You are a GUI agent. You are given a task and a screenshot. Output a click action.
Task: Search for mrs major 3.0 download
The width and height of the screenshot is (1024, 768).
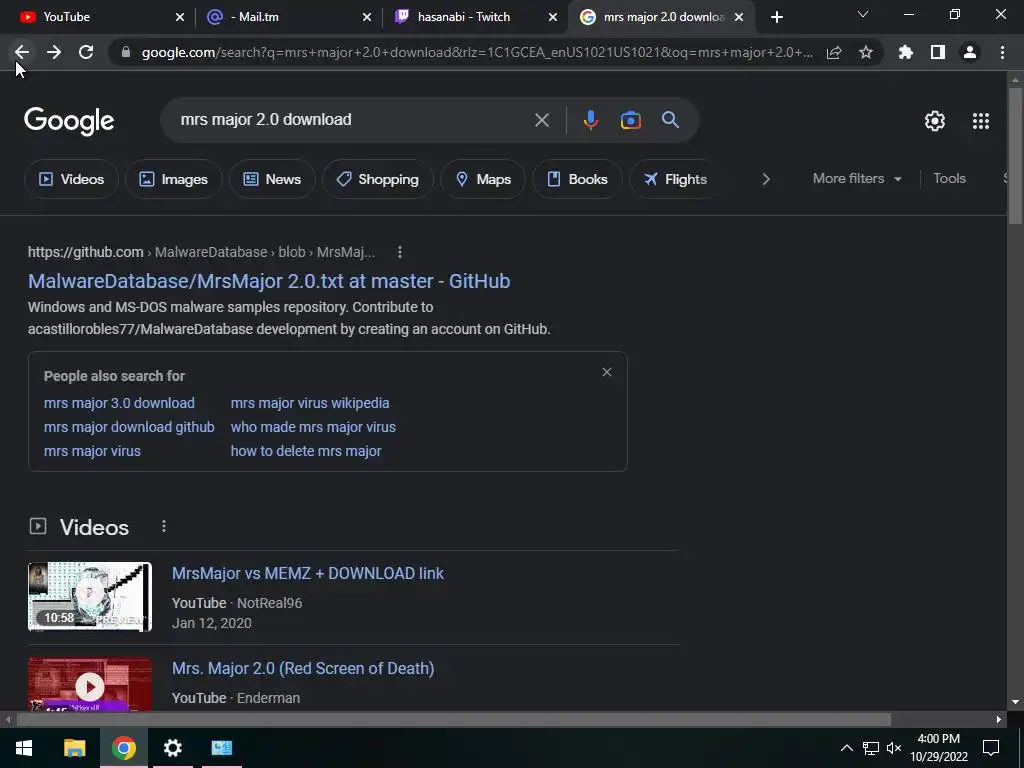pos(119,403)
